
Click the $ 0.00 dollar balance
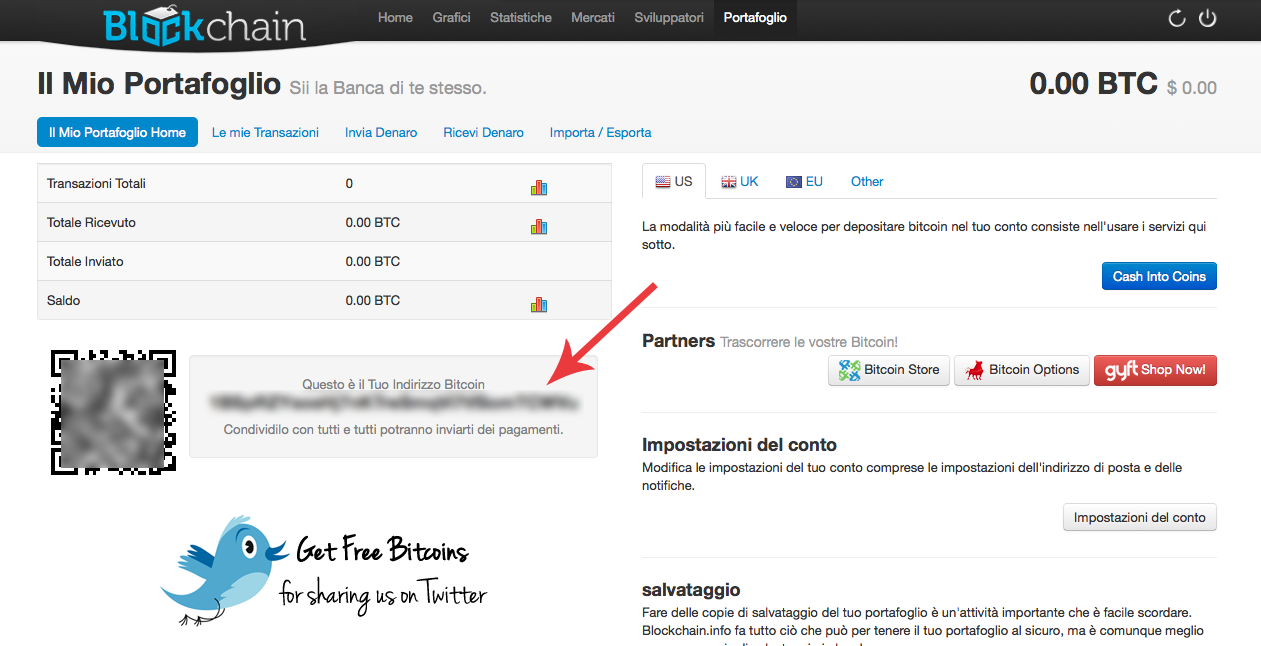[x=1192, y=88]
